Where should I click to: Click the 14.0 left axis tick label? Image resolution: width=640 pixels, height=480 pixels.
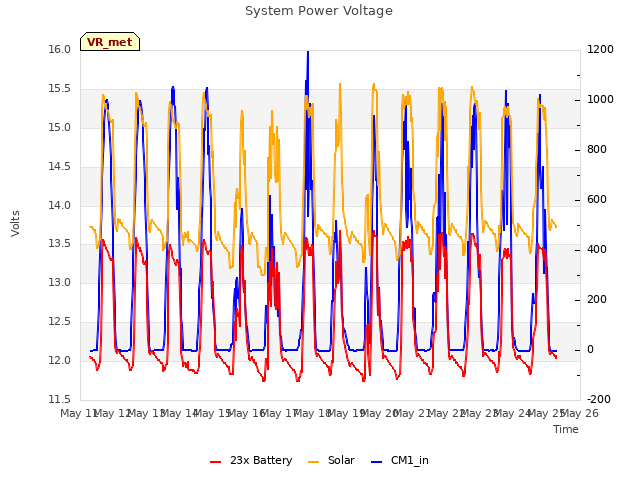[60, 205]
